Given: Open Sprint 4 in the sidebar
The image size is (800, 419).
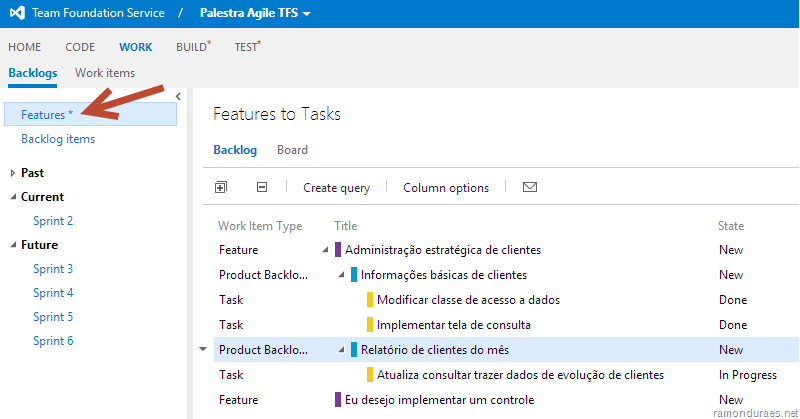Looking at the screenshot, I should (53, 293).
